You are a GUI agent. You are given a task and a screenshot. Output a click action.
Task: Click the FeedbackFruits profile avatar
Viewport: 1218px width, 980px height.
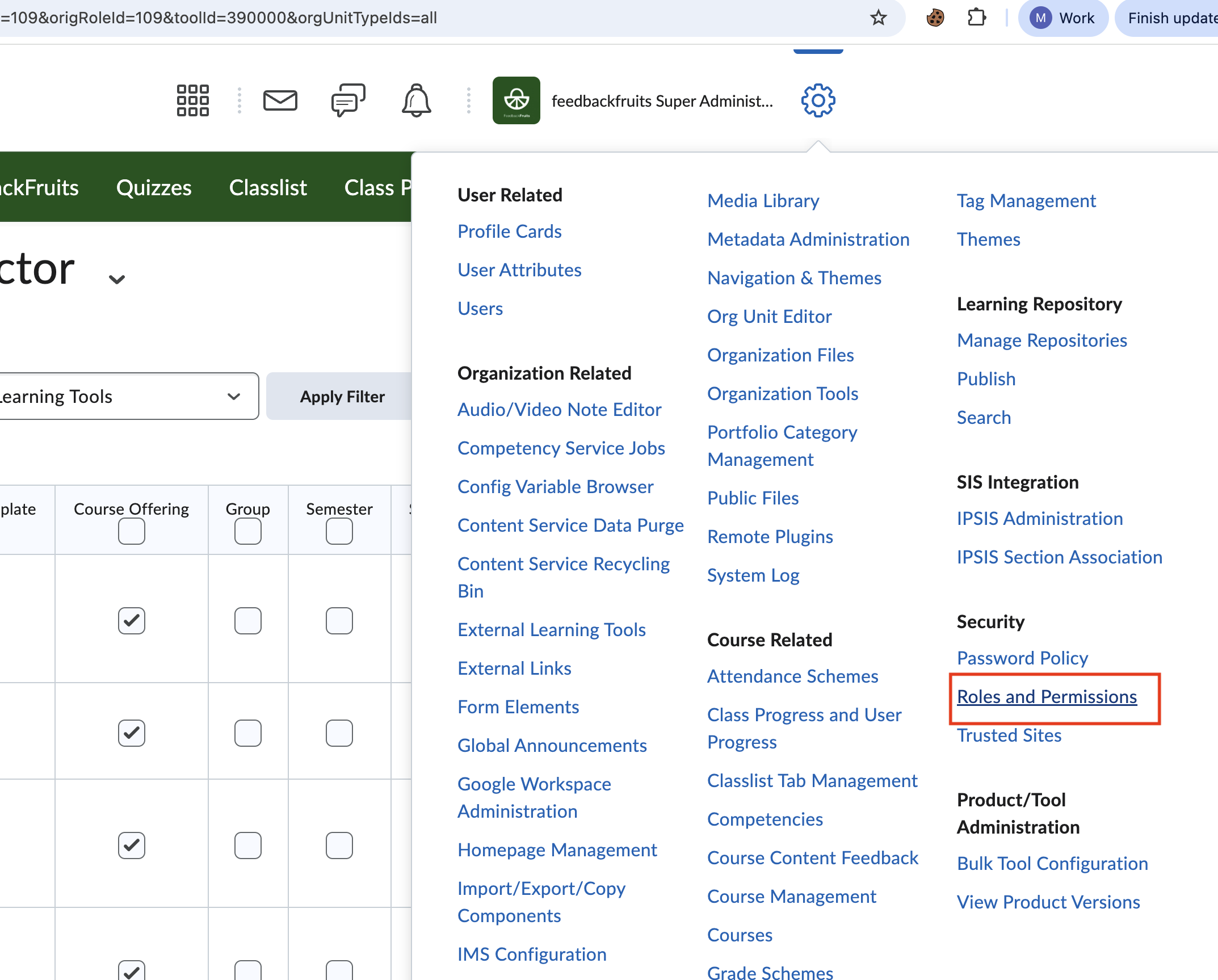point(516,100)
